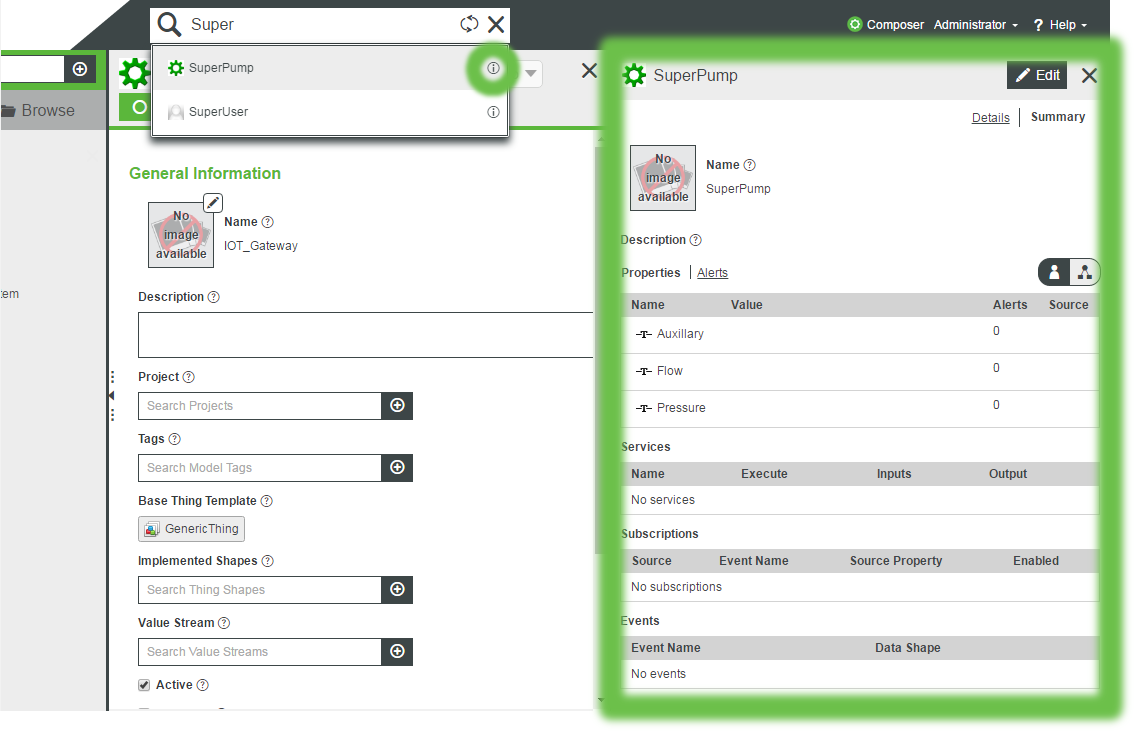Viewport: 1136px width, 733px height.
Task: Collapse the left panel with splitter arrow
Action: (112, 395)
